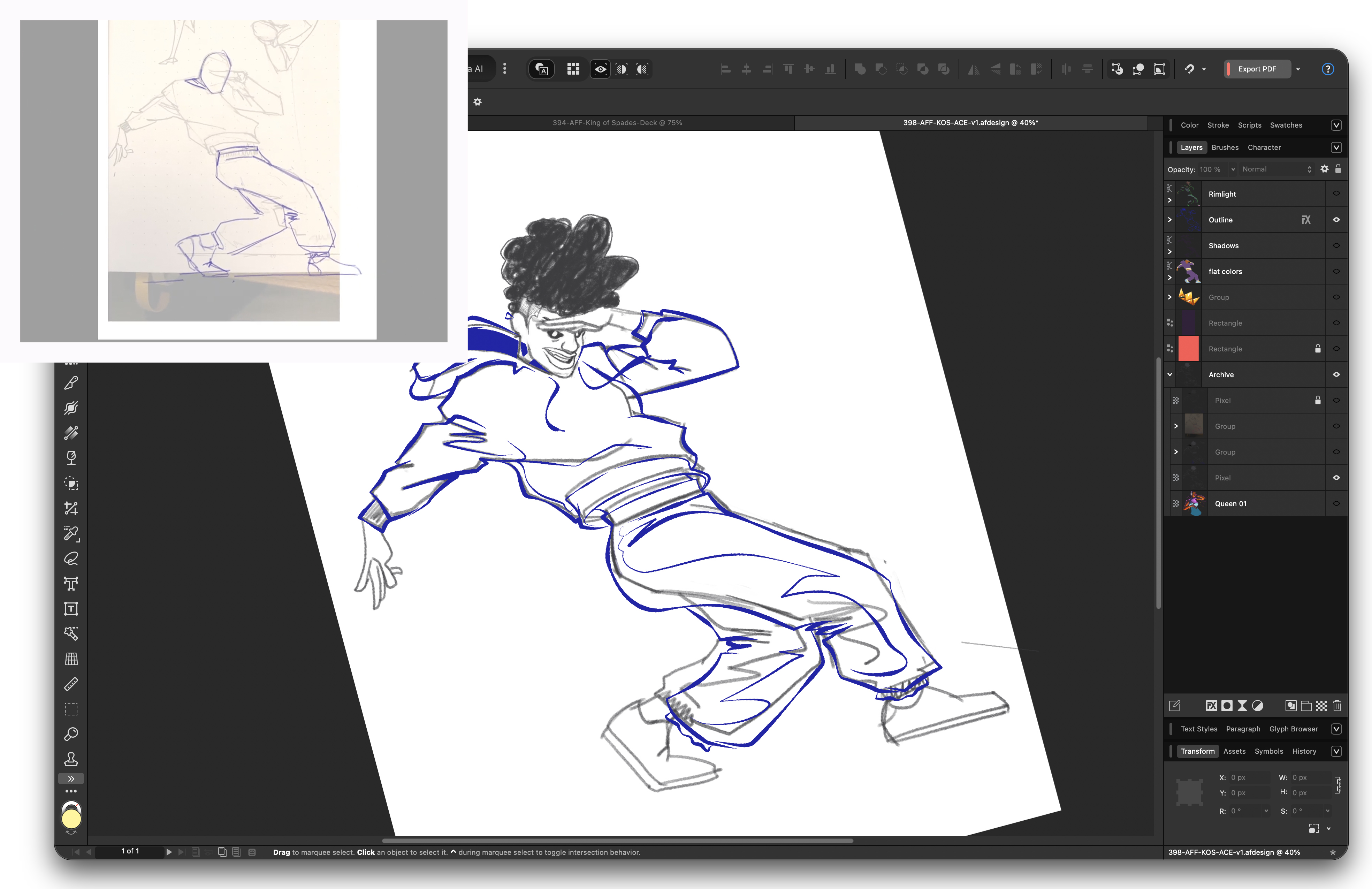The height and width of the screenshot is (889, 1372).
Task: Expand the Rimlight layer
Action: click(x=1169, y=200)
